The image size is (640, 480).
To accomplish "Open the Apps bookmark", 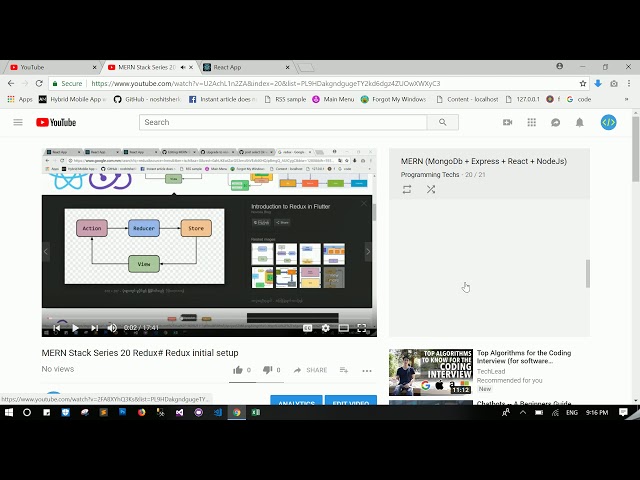I will [20, 99].
